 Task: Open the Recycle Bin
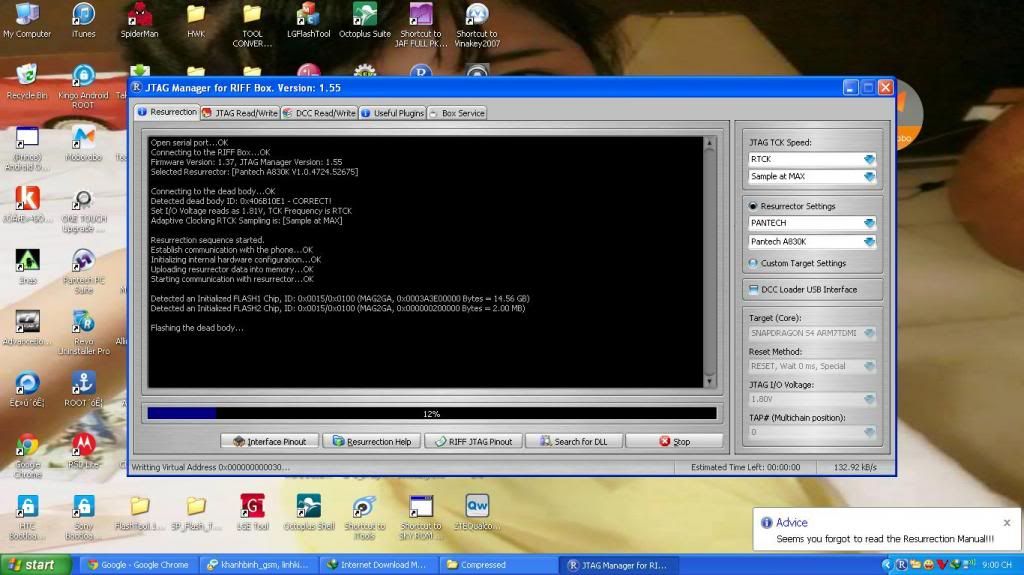point(27,82)
